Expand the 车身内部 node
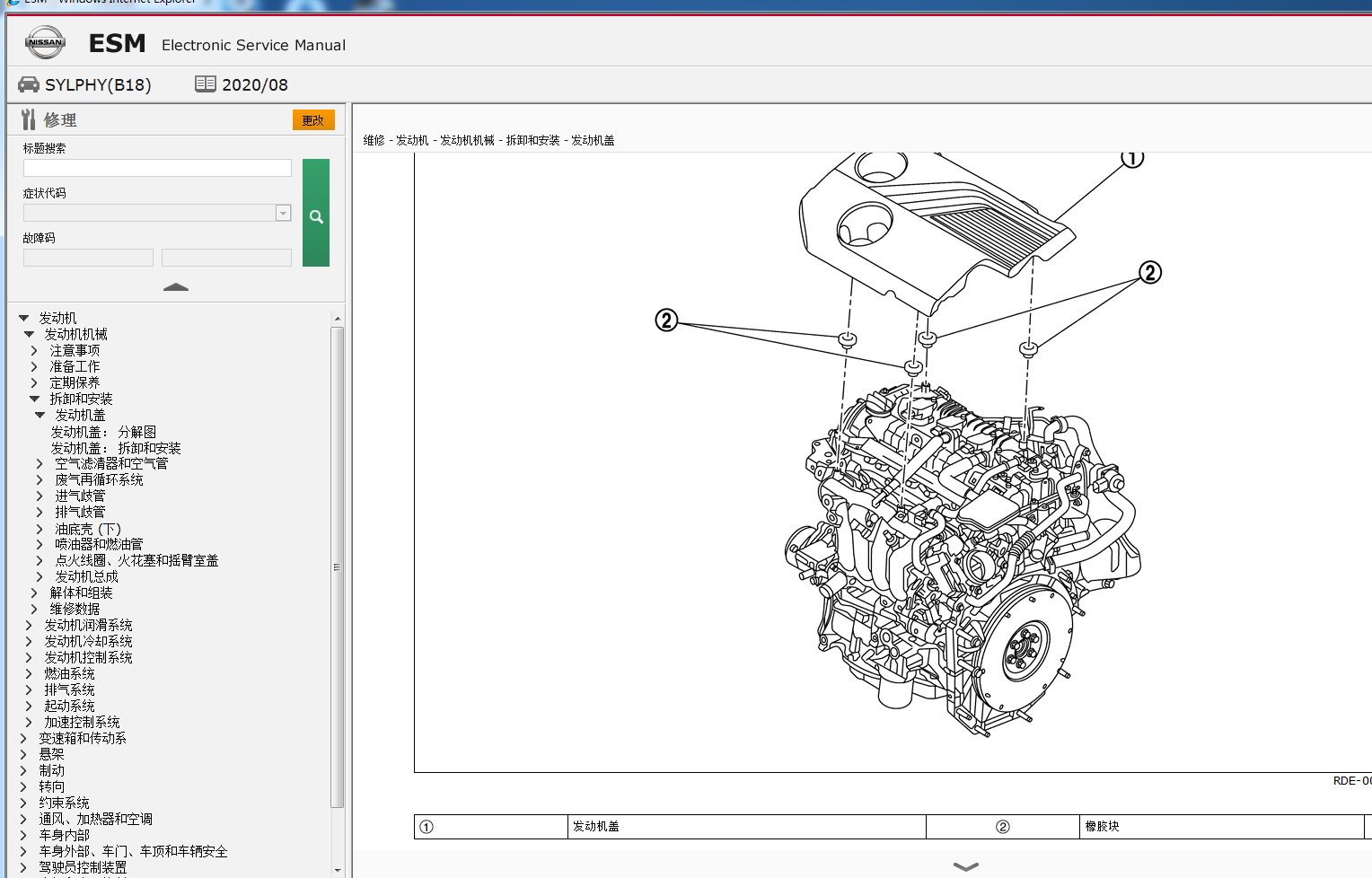1372x878 pixels. coord(23,835)
